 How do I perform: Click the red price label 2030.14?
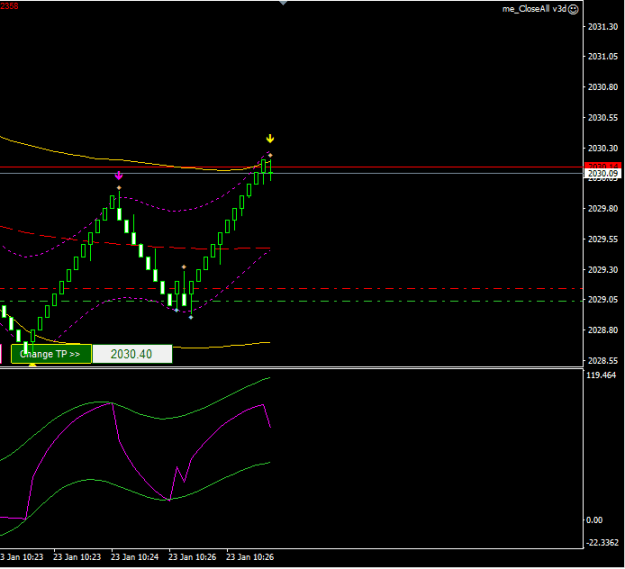[603, 166]
